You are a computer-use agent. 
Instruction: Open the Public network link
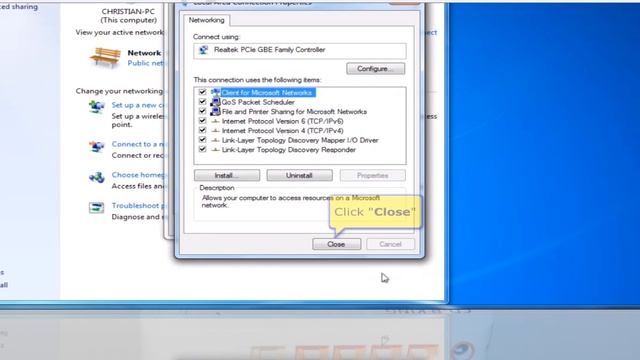(x=145, y=63)
